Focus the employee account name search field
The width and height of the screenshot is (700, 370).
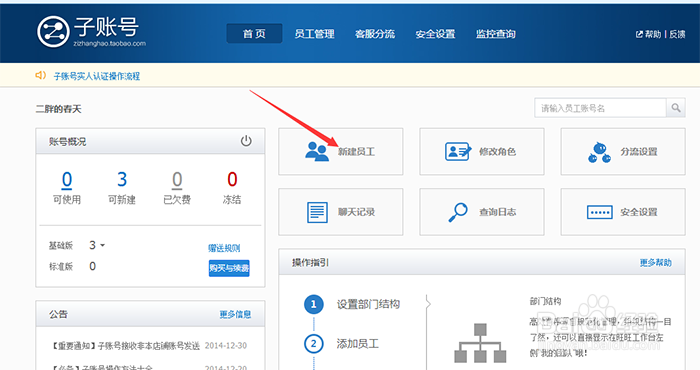(x=600, y=108)
